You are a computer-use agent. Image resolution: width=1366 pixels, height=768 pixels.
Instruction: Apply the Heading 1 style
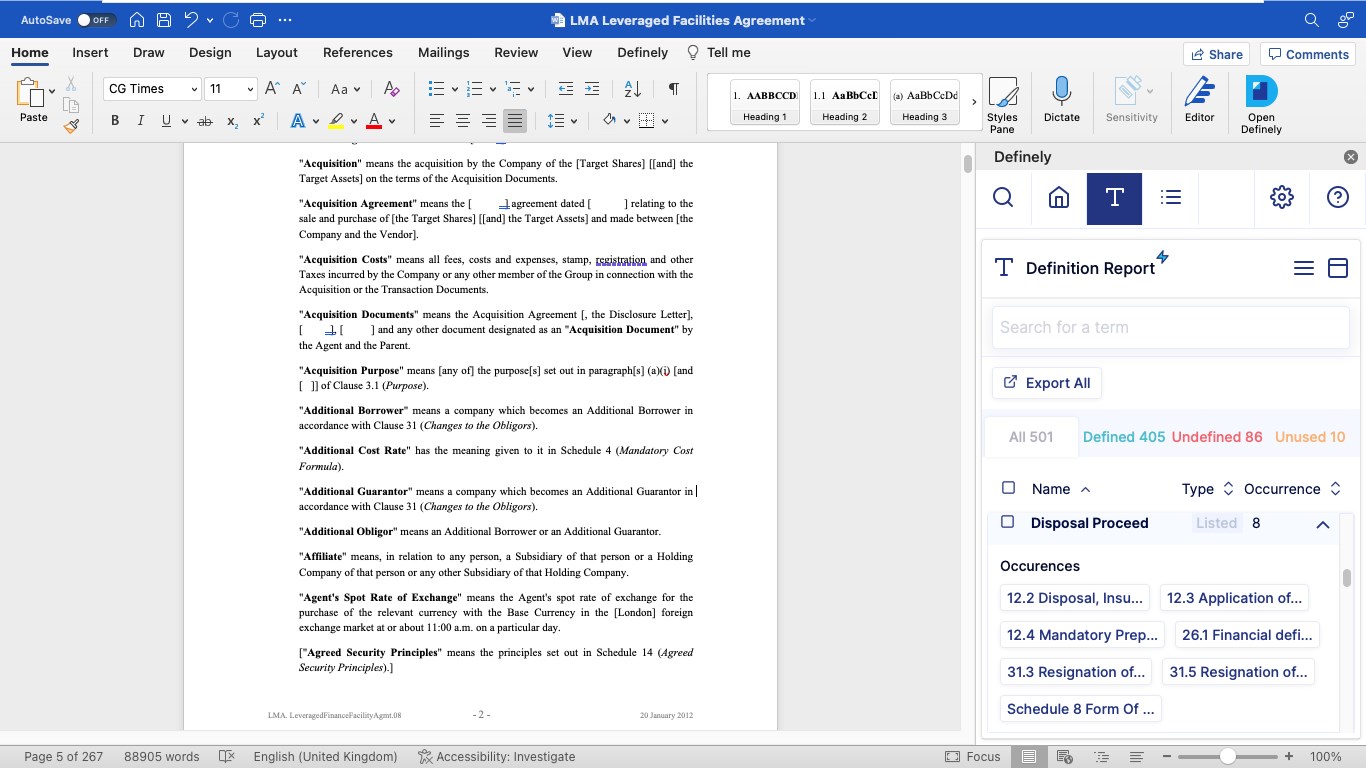coord(765,102)
